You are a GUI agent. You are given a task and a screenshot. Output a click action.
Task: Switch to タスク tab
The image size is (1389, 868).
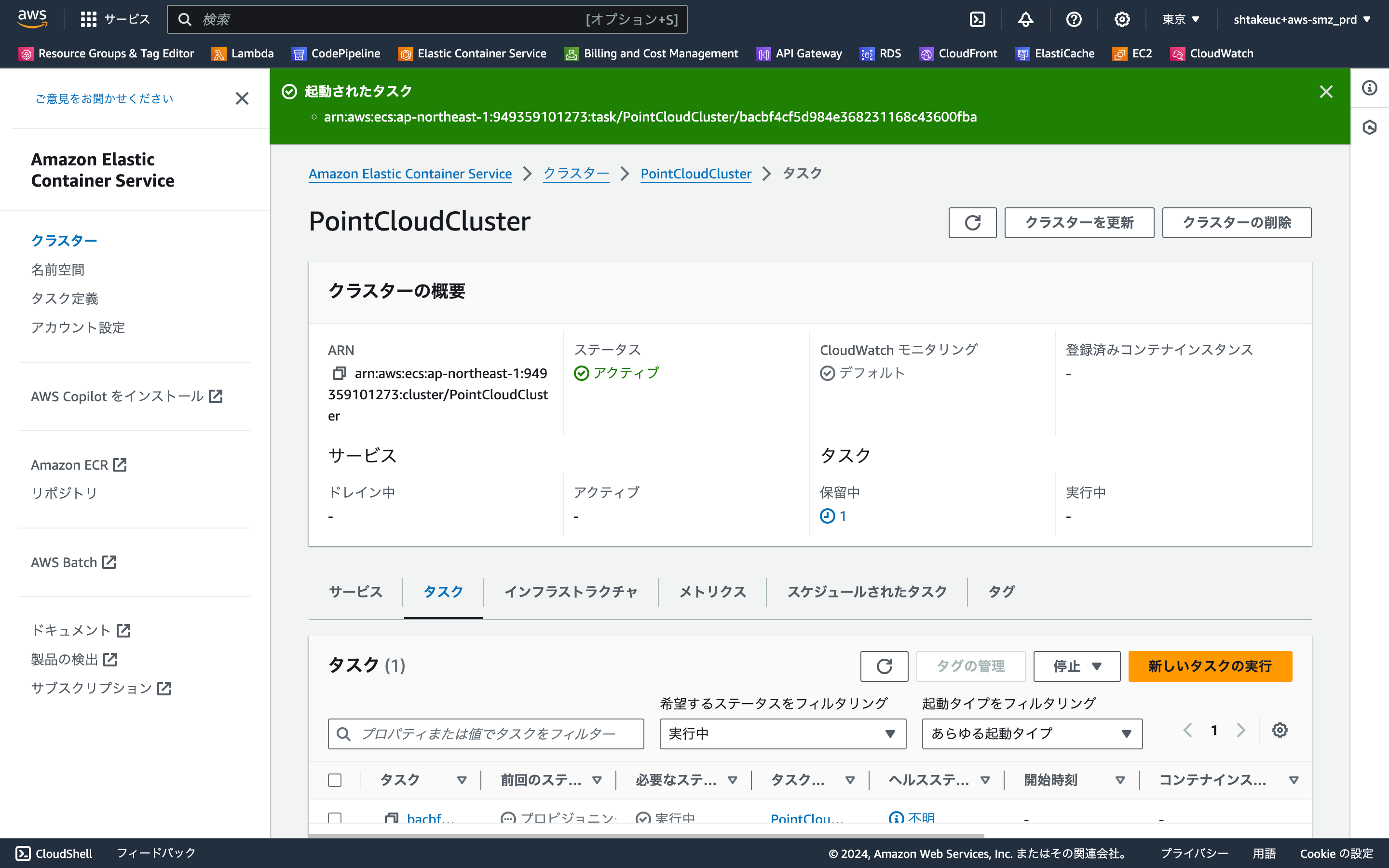coord(443,592)
